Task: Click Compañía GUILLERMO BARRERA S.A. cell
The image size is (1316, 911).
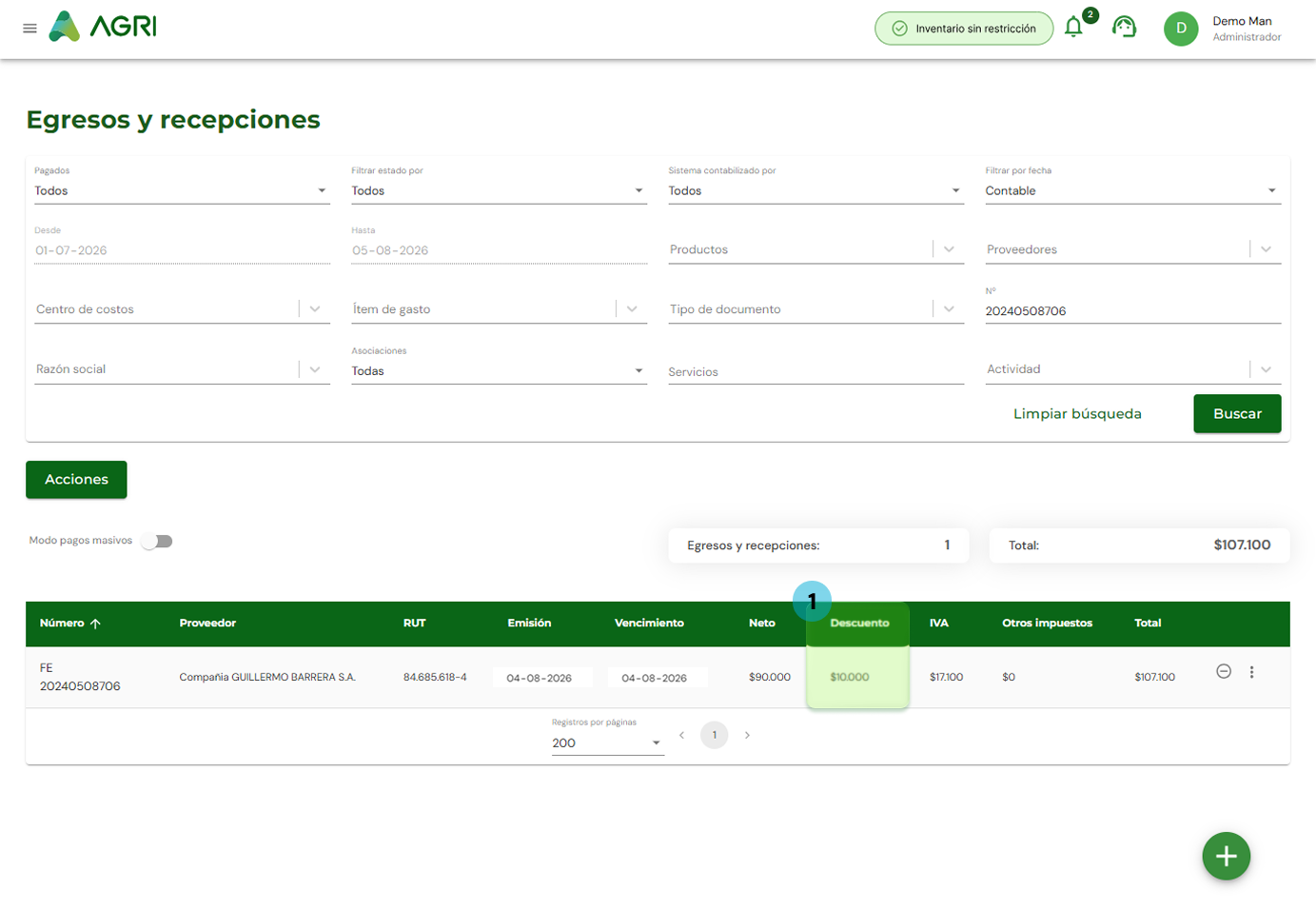Action: (x=267, y=678)
